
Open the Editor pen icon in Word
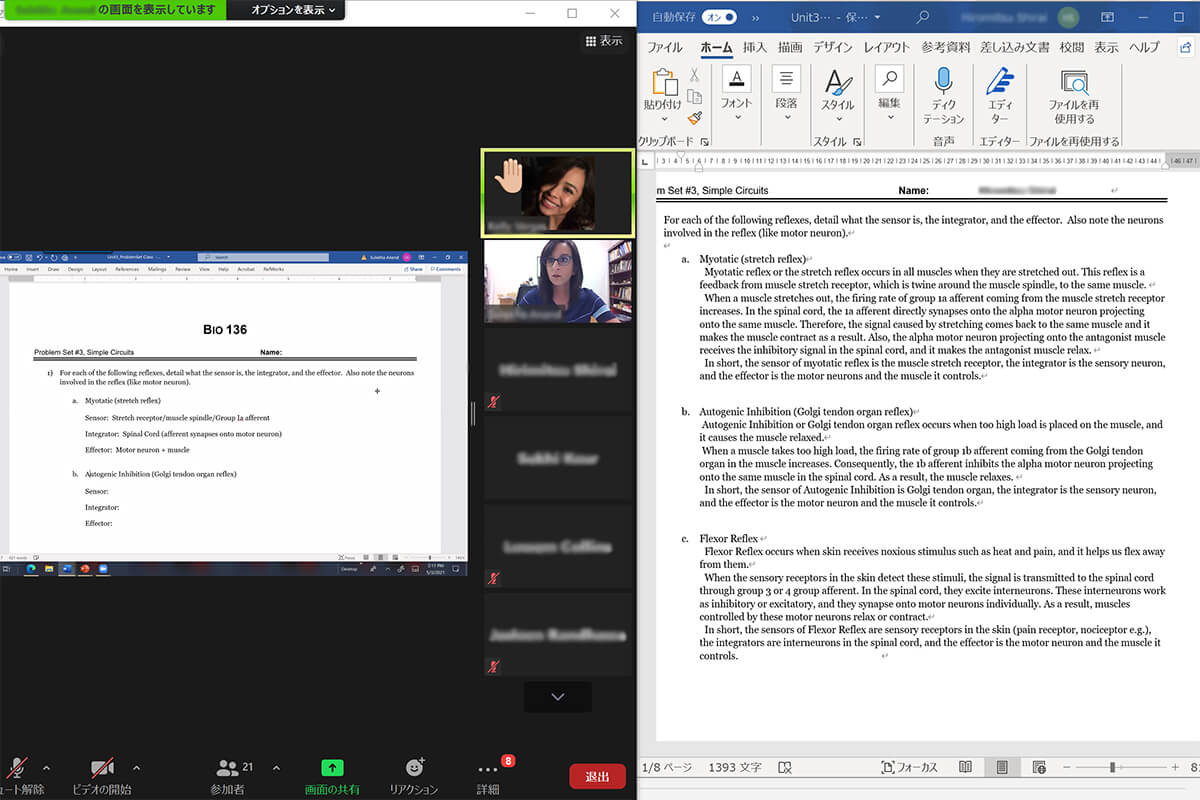coord(999,81)
